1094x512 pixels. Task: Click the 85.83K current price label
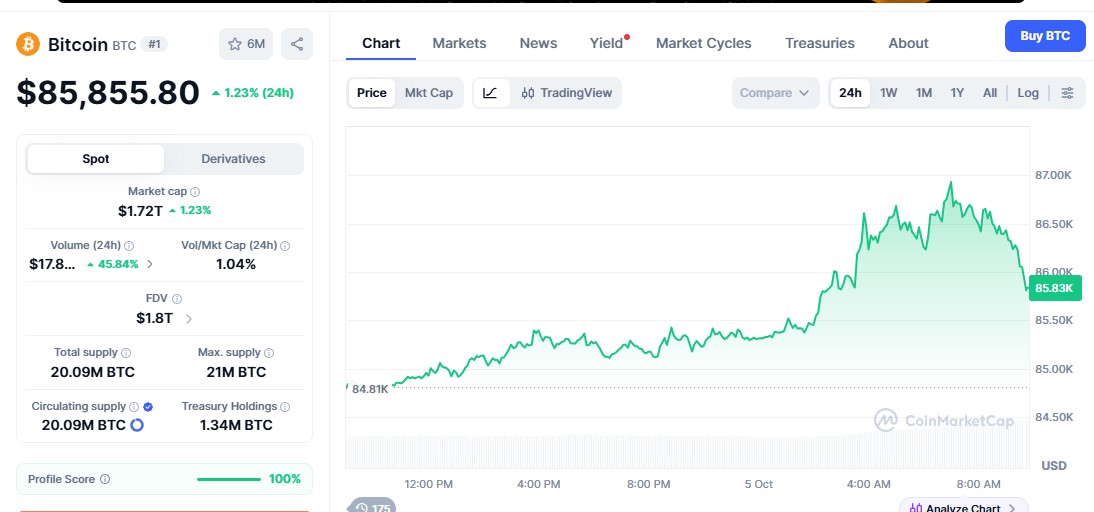(1055, 288)
